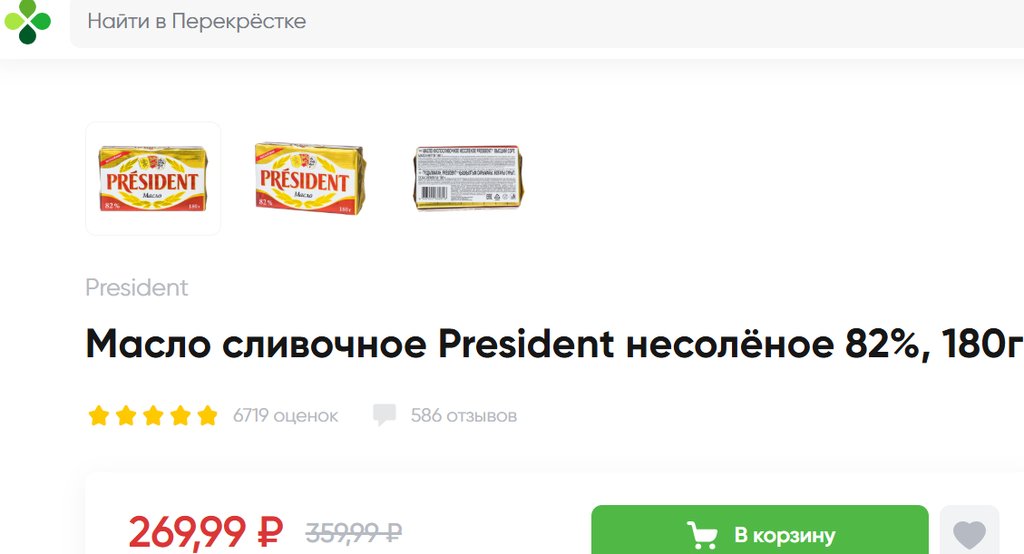Click the speech bubble reviews icon
Screen dimensions: 1024x554
[x=384, y=416]
